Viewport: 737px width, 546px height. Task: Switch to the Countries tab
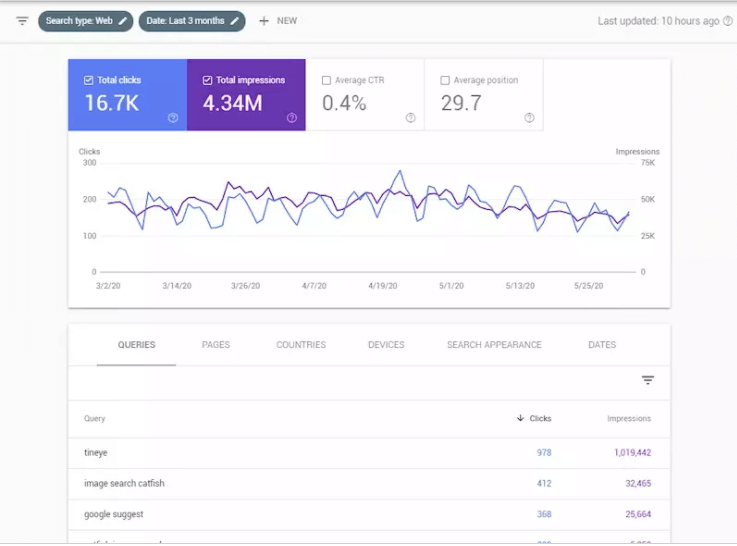pyautogui.click(x=301, y=345)
